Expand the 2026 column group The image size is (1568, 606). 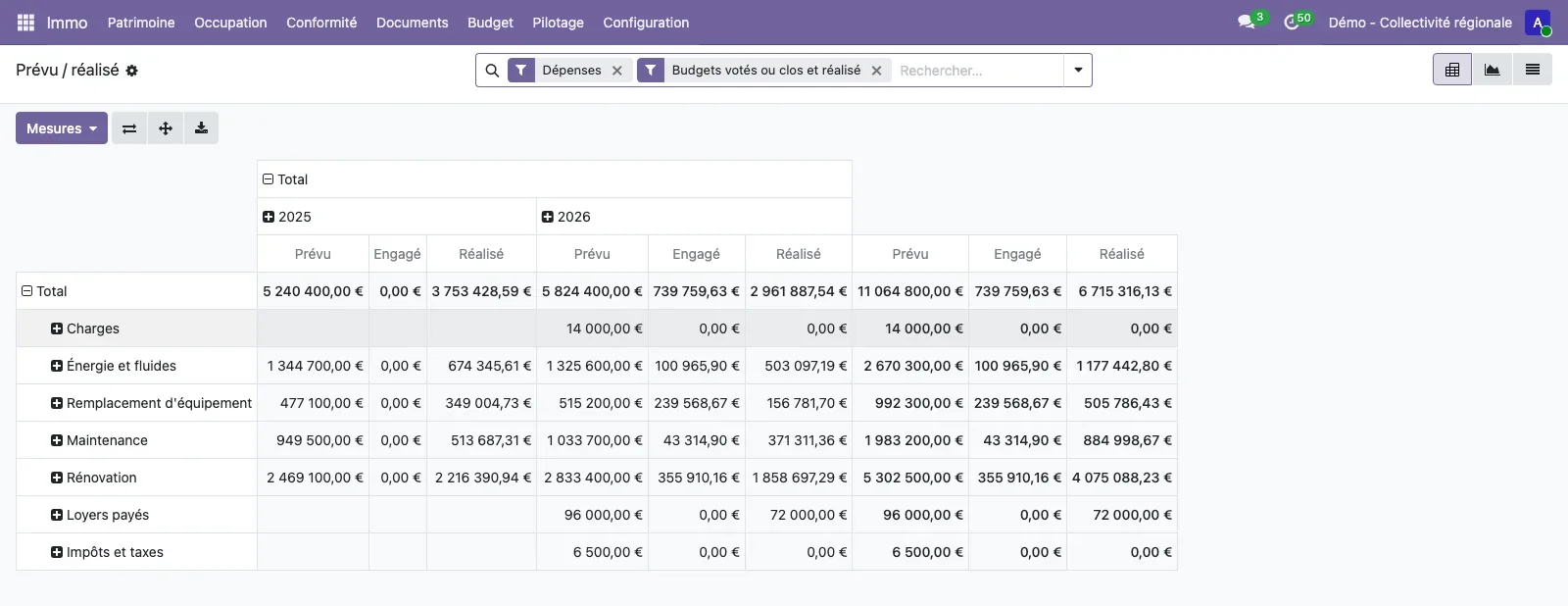click(548, 217)
